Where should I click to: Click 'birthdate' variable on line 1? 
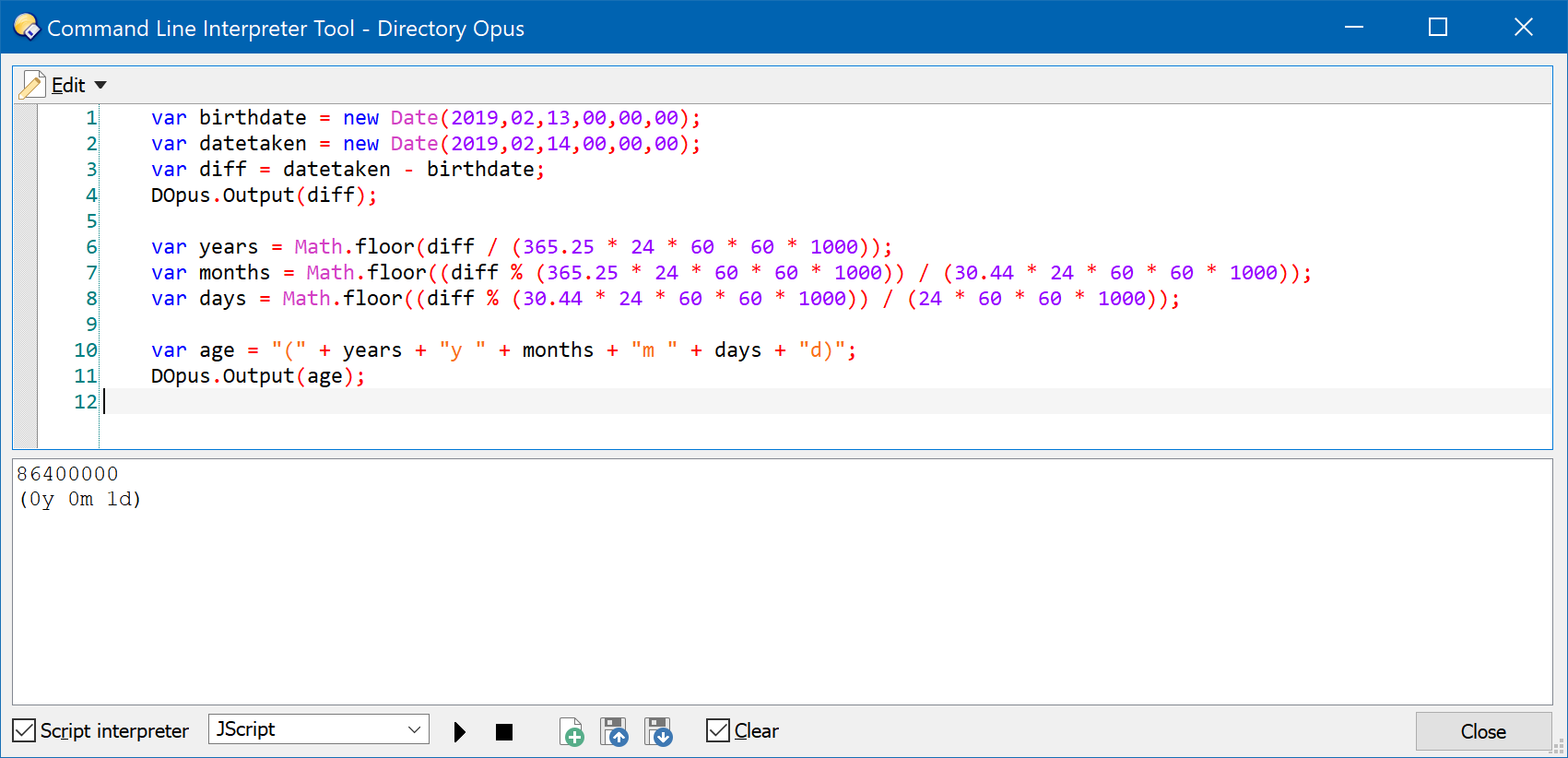pyautogui.click(x=253, y=118)
